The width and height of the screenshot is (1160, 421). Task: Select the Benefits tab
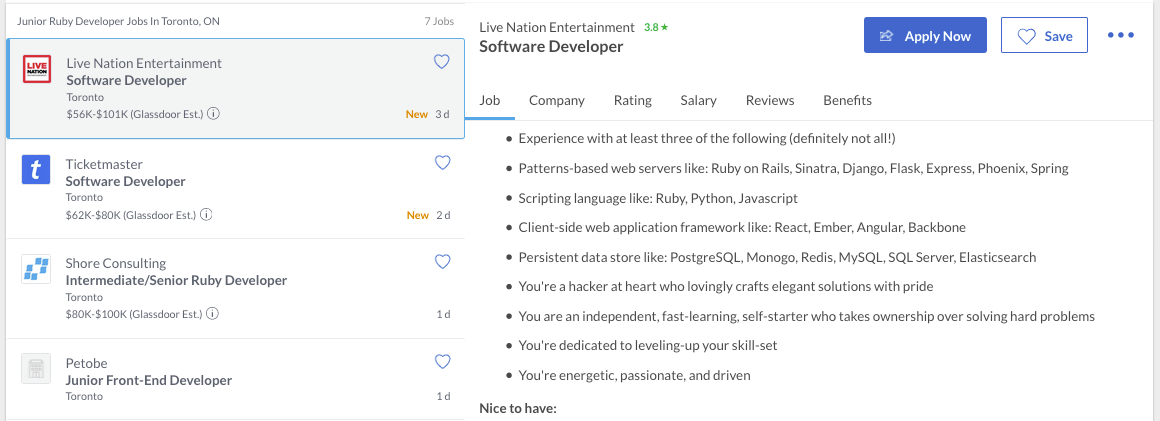pos(847,100)
